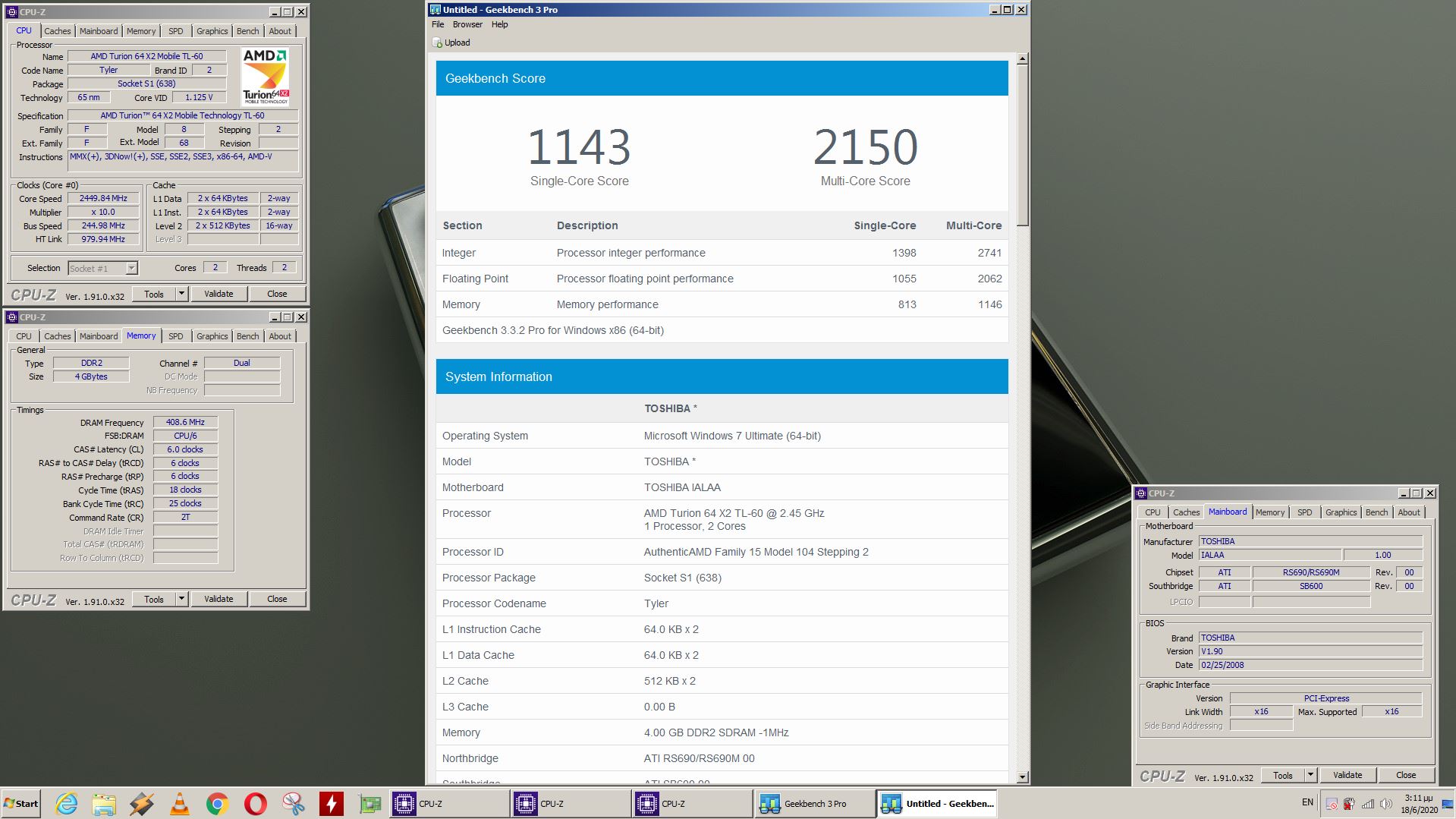The height and width of the screenshot is (819, 1456).
Task: Switch to third CPU-Z taskbar button
Action: tap(693, 803)
